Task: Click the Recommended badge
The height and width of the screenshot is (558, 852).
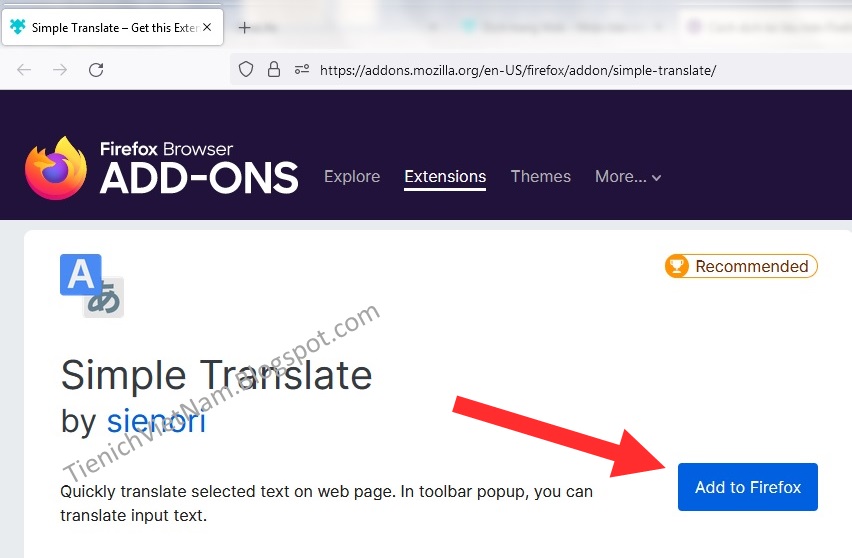Action: (741, 266)
